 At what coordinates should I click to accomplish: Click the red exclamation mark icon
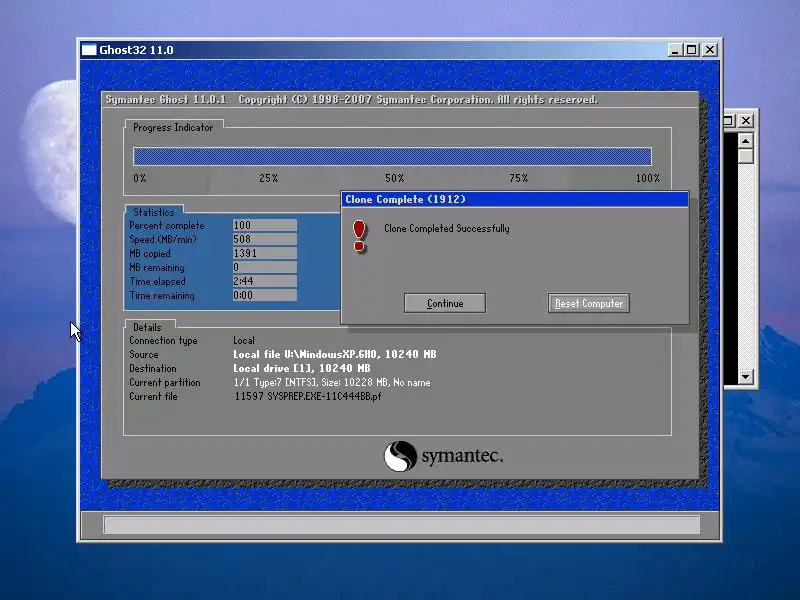click(x=359, y=236)
